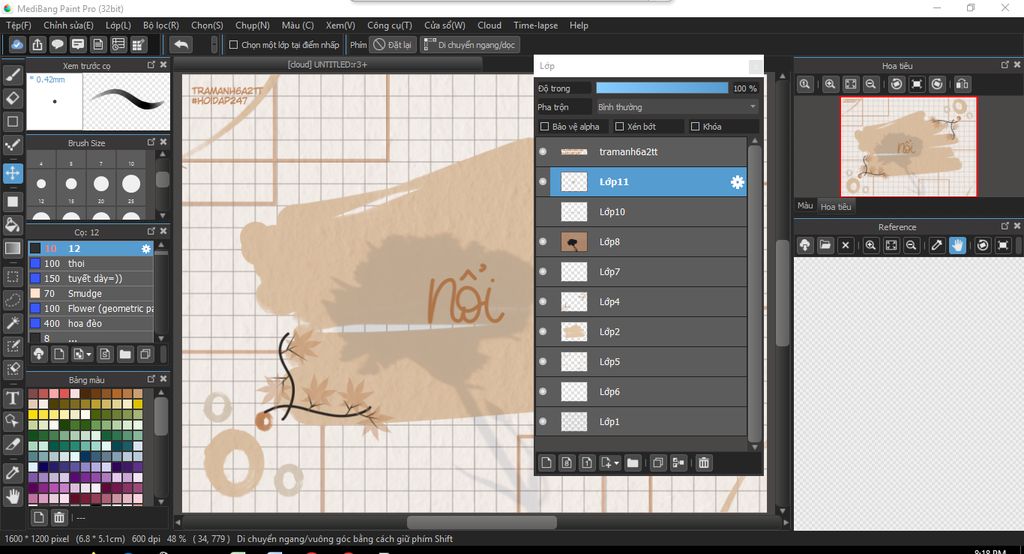Check the Bảo vệ alpha checkbox
This screenshot has height=554, width=1024.
click(544, 127)
